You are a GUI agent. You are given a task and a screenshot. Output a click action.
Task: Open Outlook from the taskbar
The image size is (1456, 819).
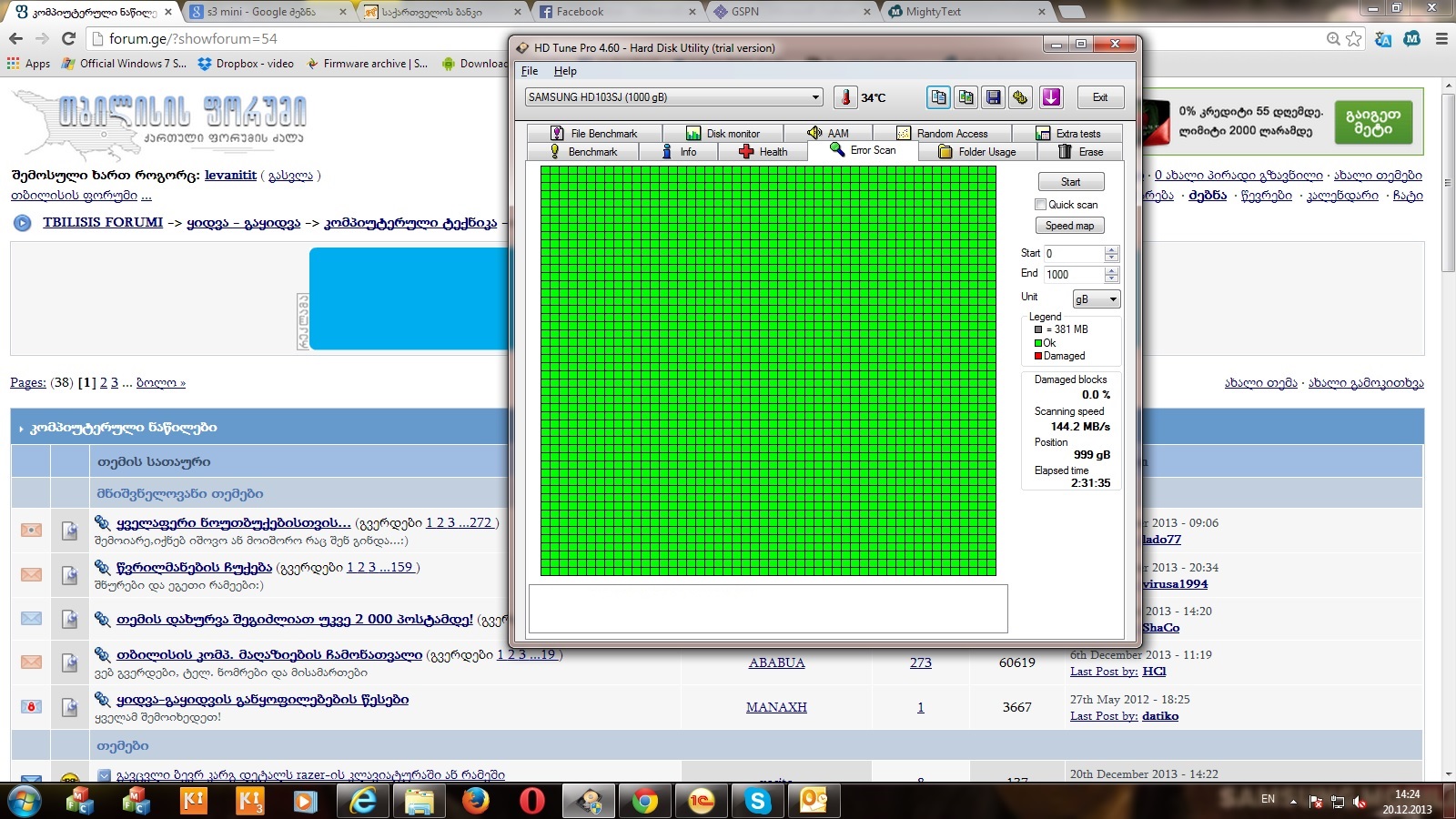pyautogui.click(x=814, y=802)
